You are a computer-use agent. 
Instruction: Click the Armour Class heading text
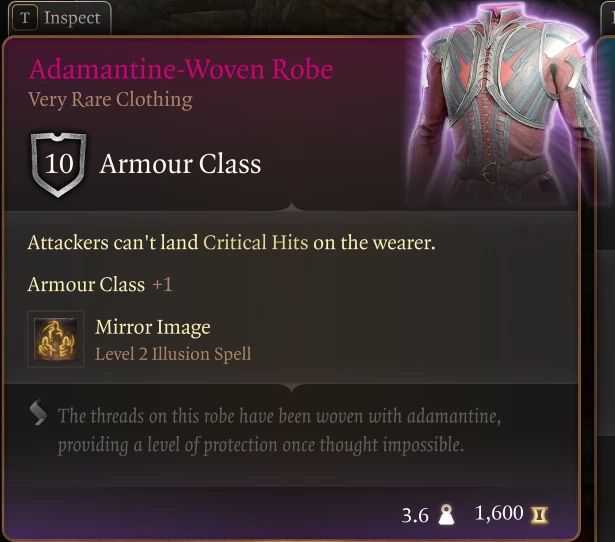coord(180,164)
